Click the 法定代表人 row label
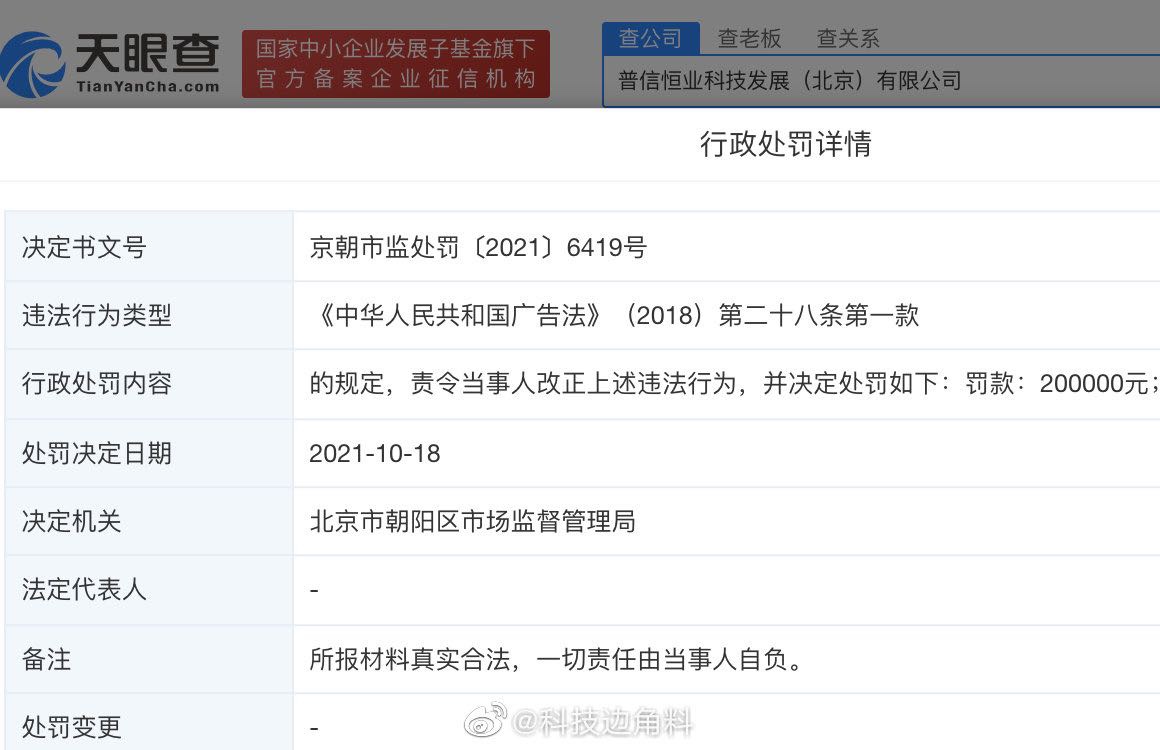The width and height of the screenshot is (1160, 750). pyautogui.click(x=84, y=590)
